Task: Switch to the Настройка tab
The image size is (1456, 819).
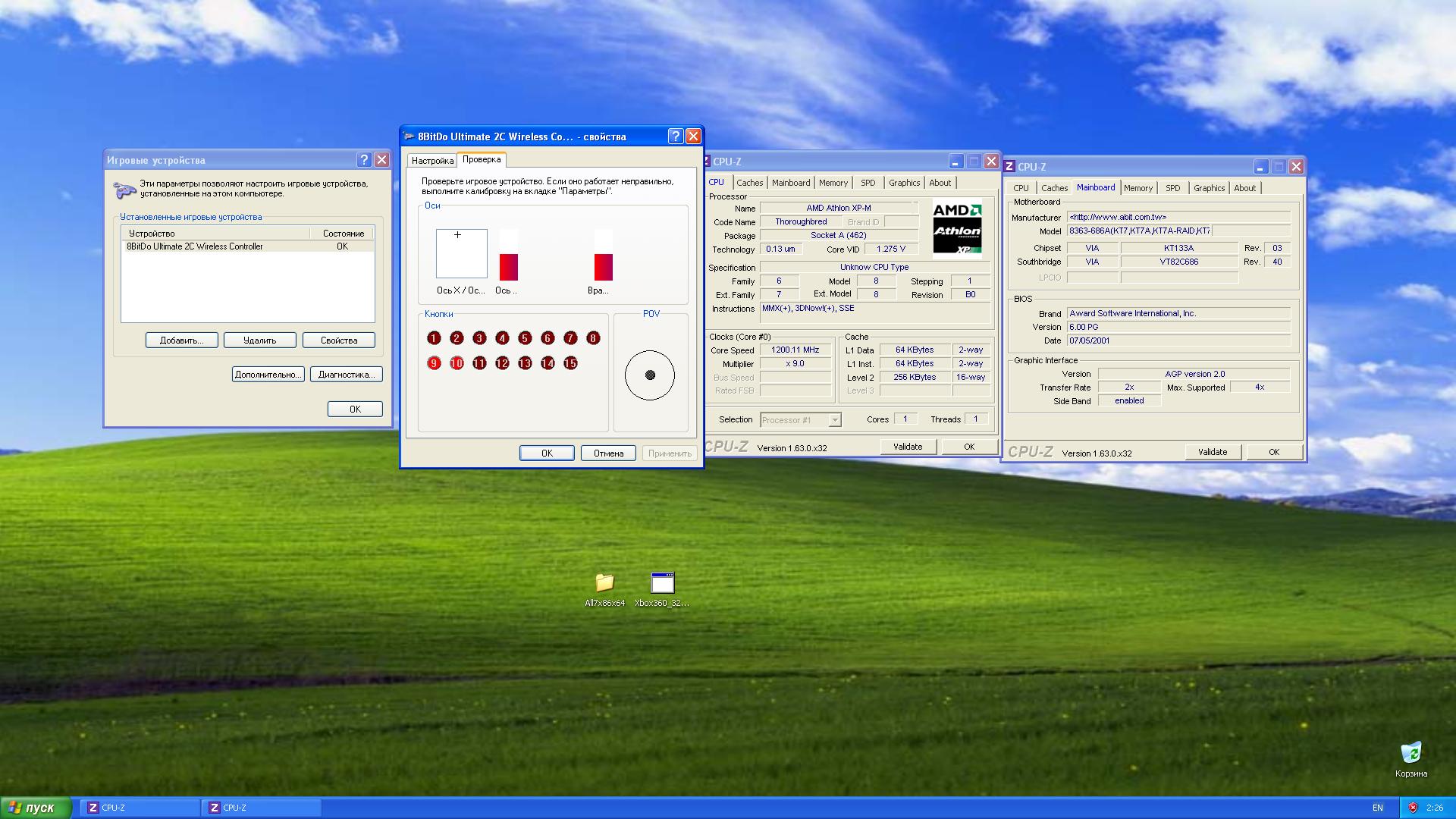Action: 432,161
